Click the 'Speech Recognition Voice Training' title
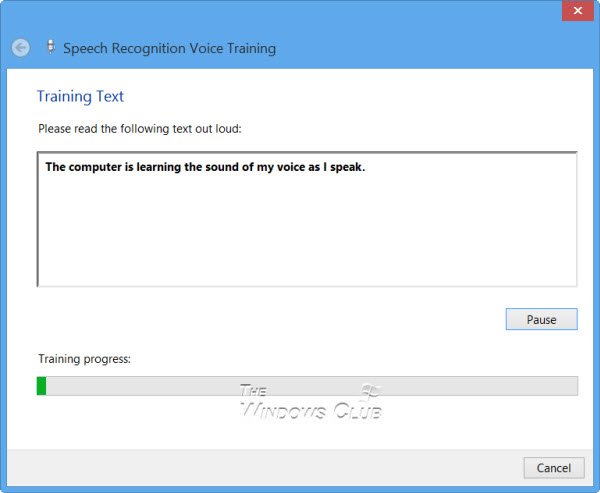Screen dimensions: 600x493 point(170,49)
